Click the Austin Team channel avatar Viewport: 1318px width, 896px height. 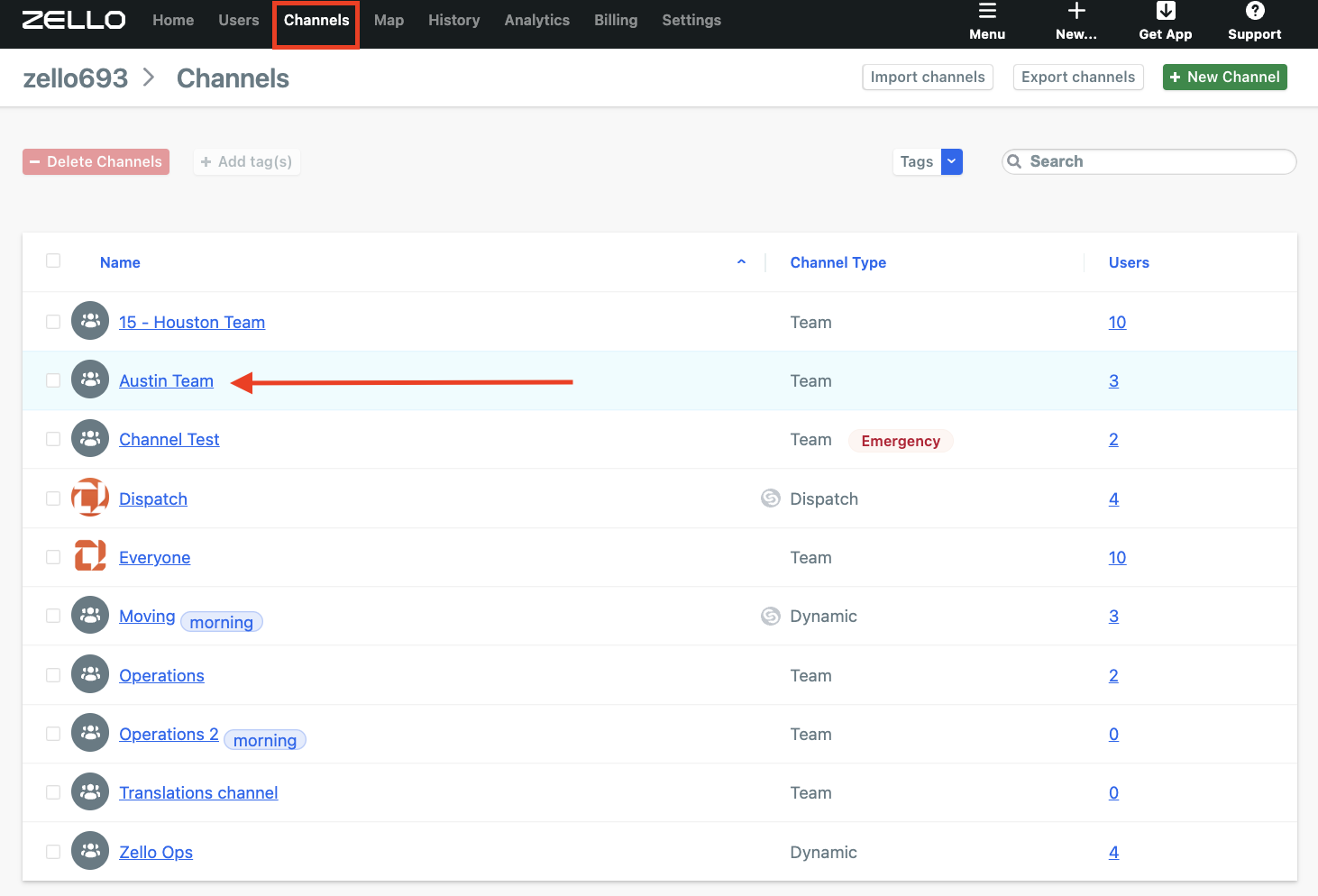tap(90, 379)
